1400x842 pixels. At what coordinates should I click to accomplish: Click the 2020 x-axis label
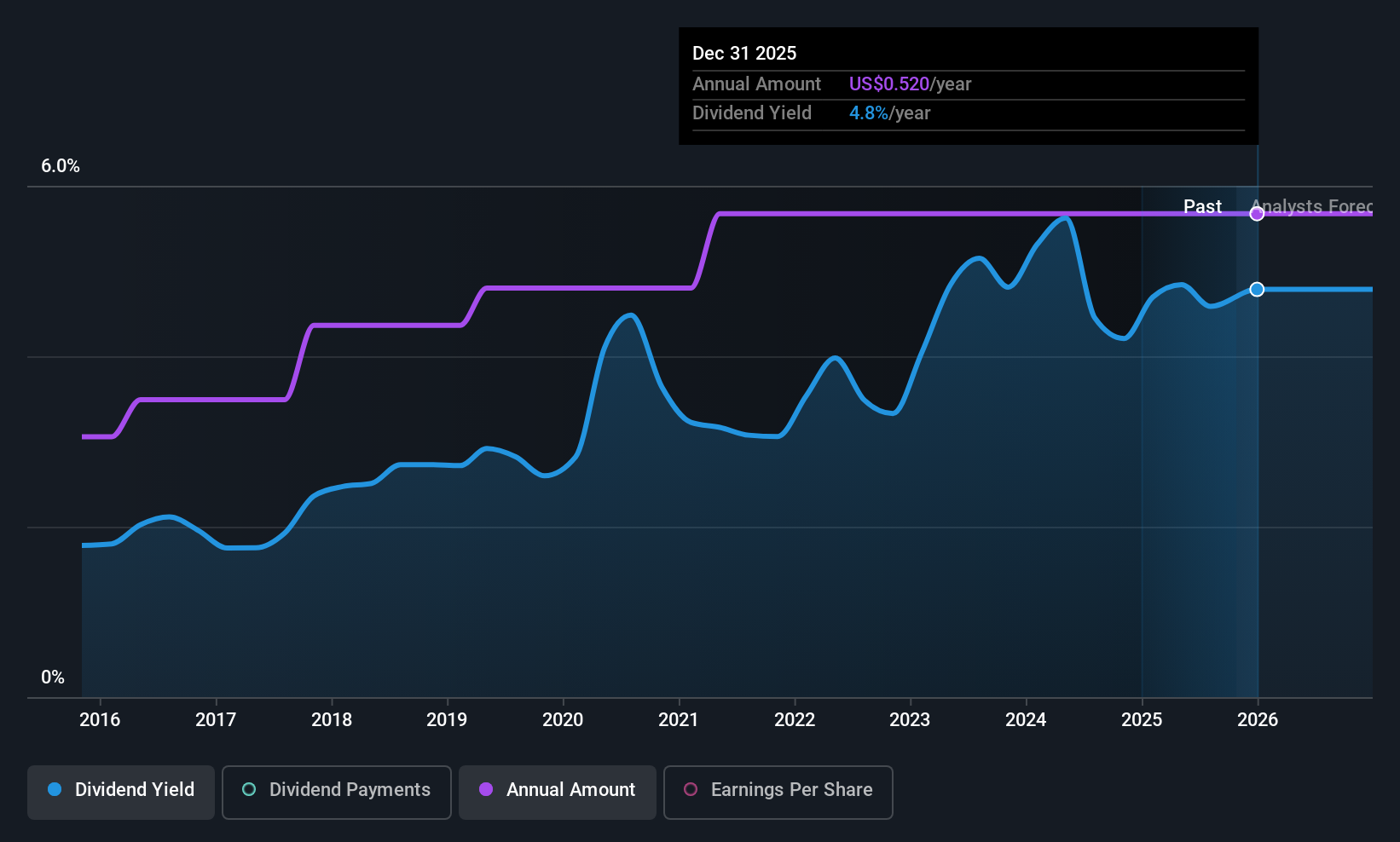(563, 720)
